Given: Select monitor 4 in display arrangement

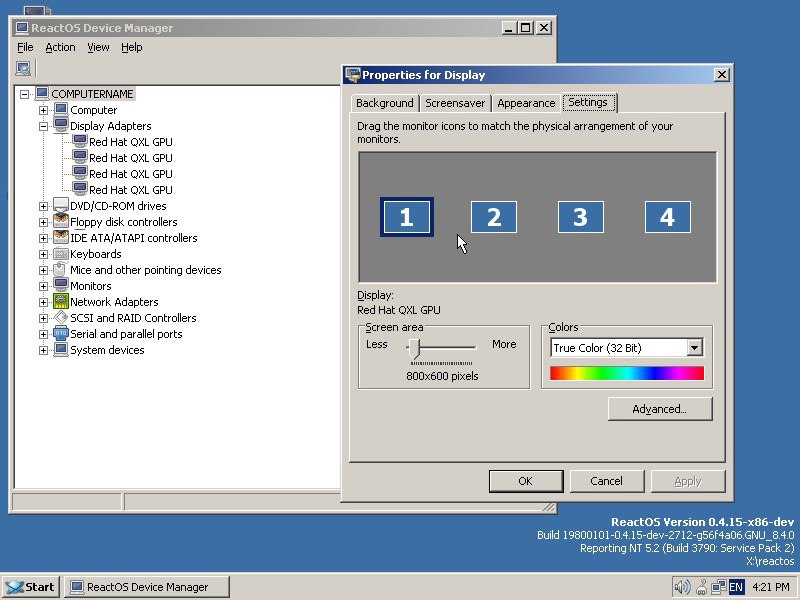Looking at the screenshot, I should 668,217.
